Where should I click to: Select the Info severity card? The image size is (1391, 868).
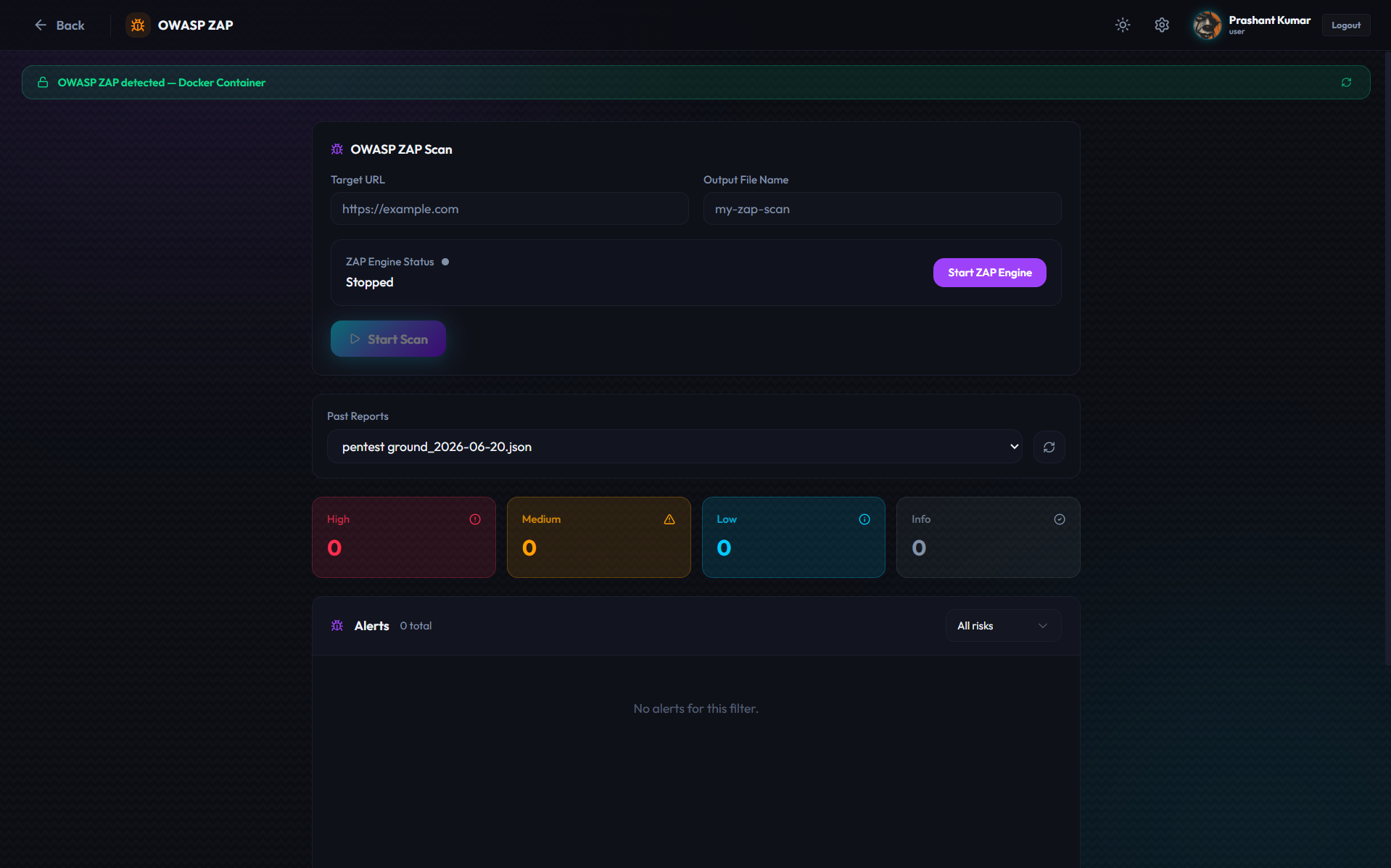[988, 537]
